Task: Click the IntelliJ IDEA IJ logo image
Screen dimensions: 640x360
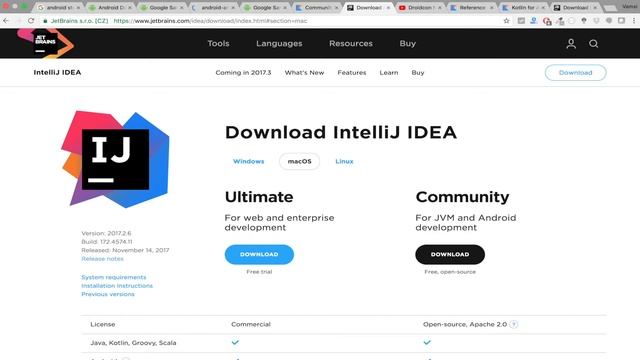Action: (115, 159)
